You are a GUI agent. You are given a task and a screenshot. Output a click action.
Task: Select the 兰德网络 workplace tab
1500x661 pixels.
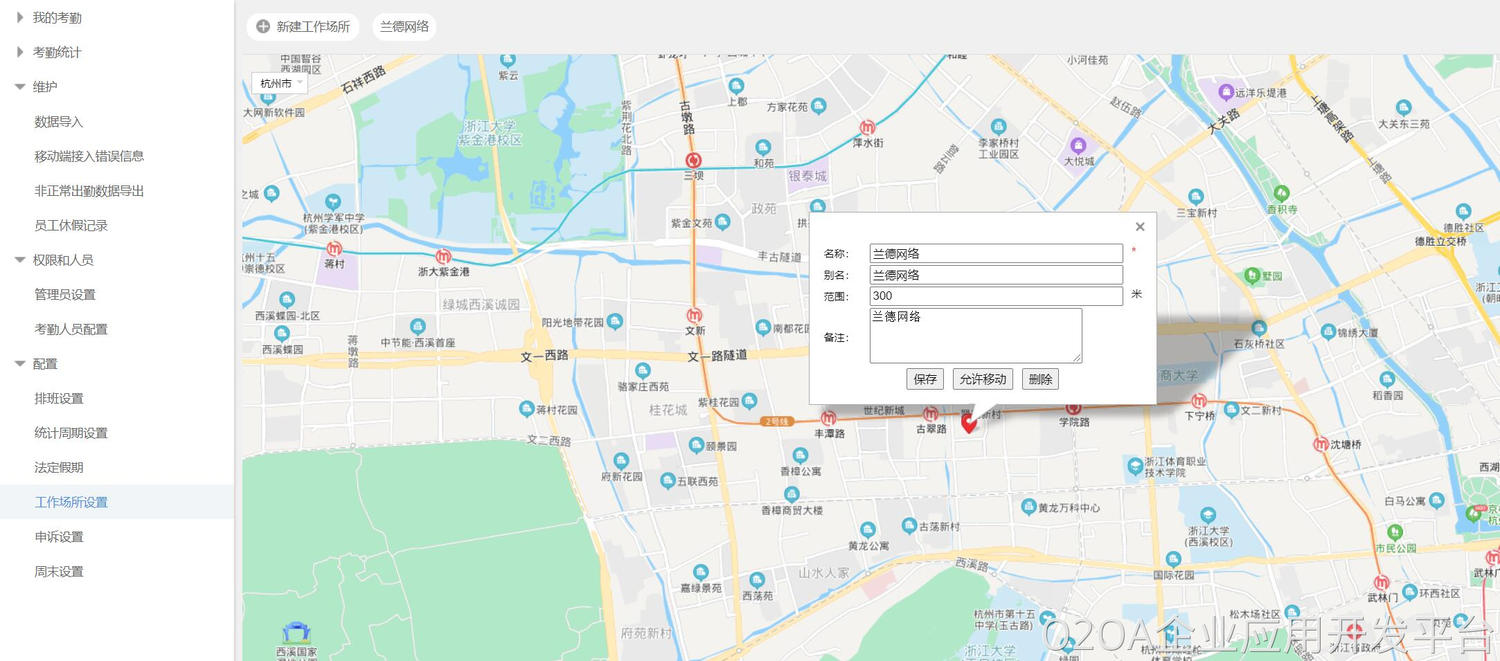pos(404,27)
